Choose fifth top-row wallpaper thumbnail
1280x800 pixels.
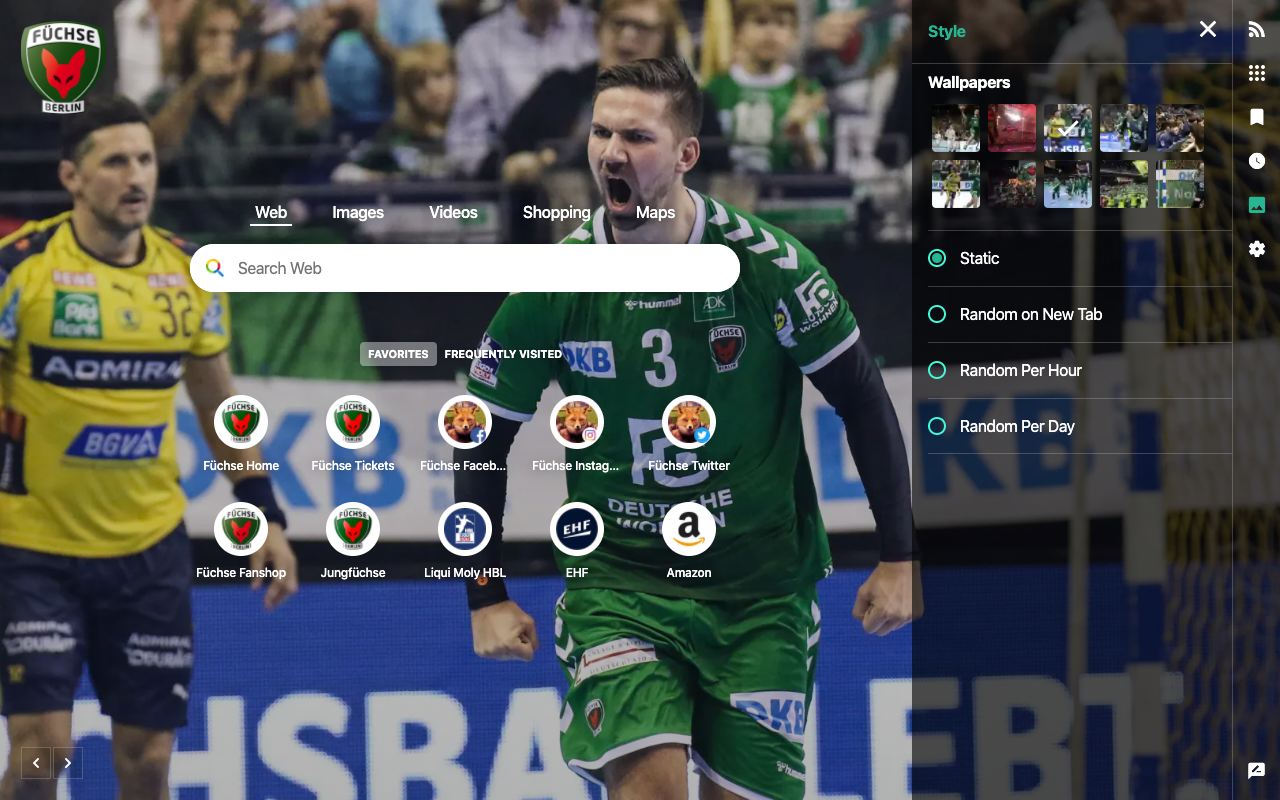click(x=1180, y=128)
